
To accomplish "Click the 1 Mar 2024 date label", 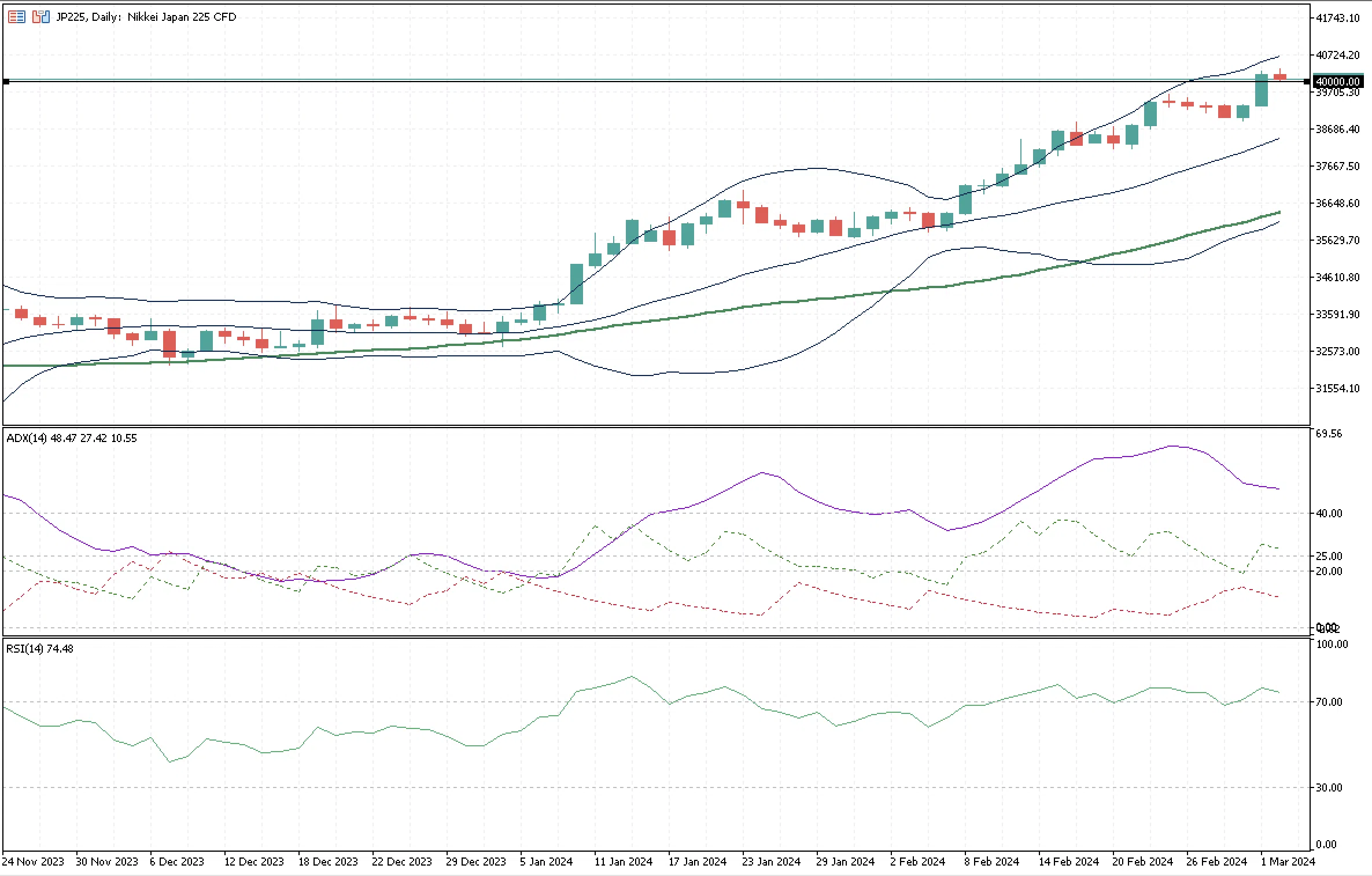I will (x=1288, y=862).
